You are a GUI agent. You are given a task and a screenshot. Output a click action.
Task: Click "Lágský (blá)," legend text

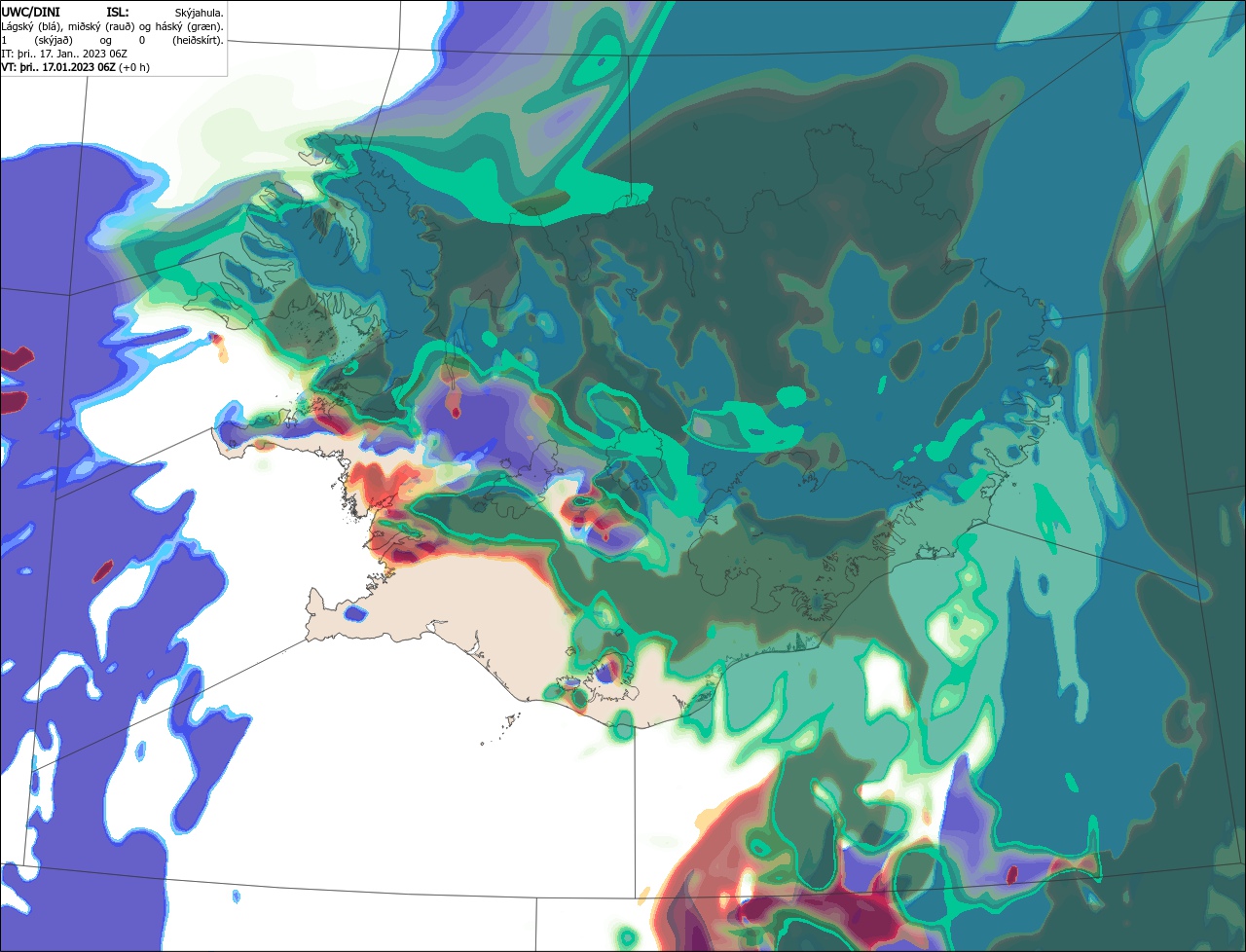point(32,27)
